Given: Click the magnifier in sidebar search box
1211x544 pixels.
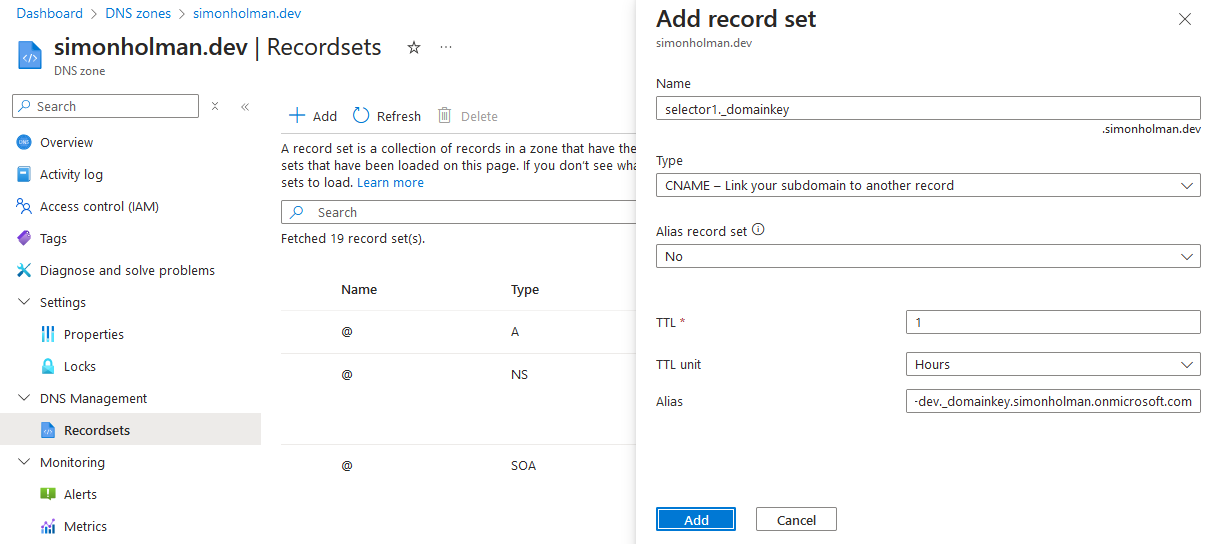Looking at the screenshot, I should (24, 106).
